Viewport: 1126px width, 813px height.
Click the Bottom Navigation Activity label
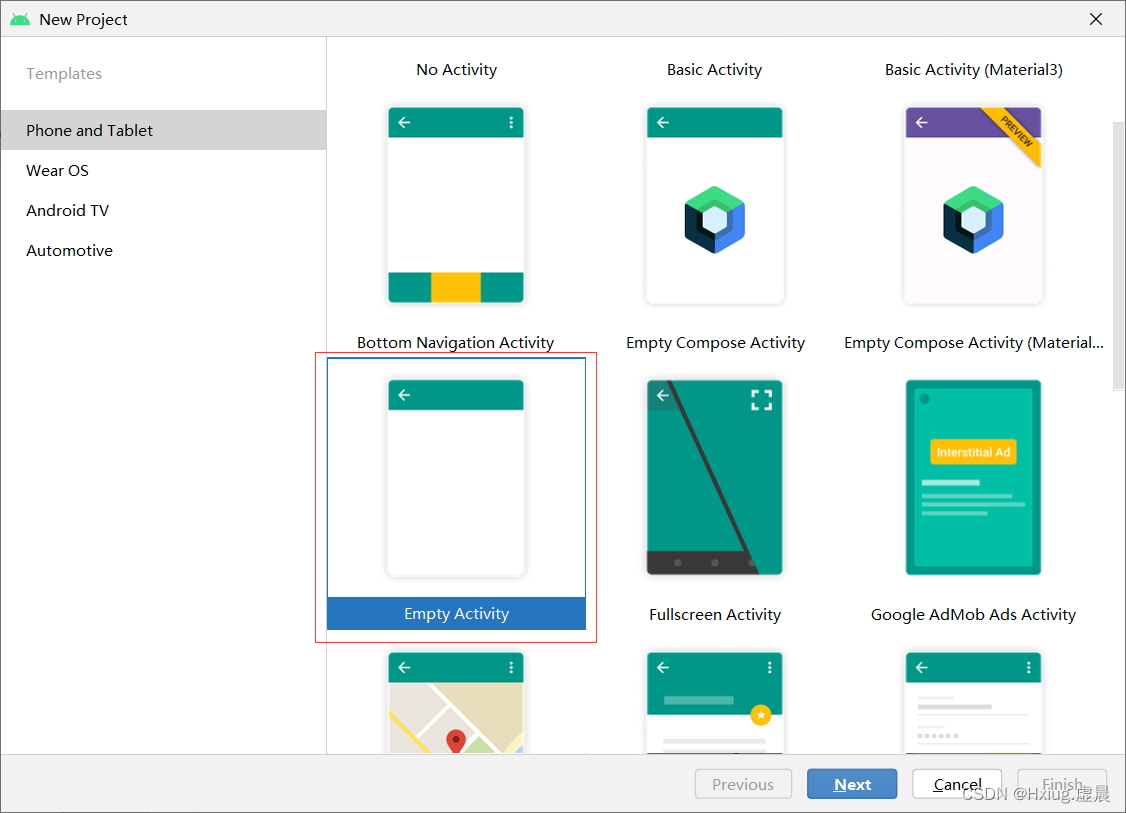[x=455, y=343]
